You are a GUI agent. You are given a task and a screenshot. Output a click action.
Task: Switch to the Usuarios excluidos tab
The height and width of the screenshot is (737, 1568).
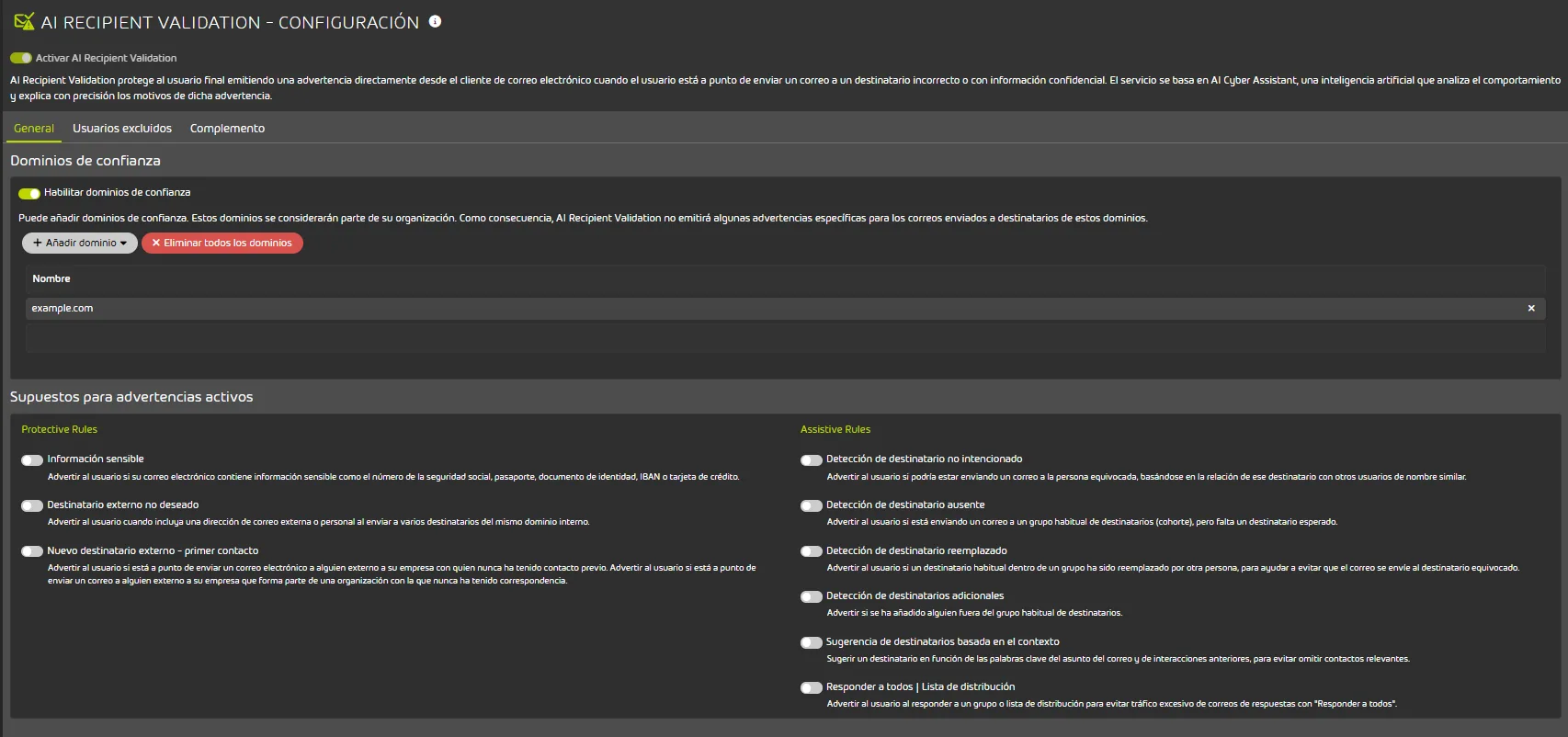(122, 129)
